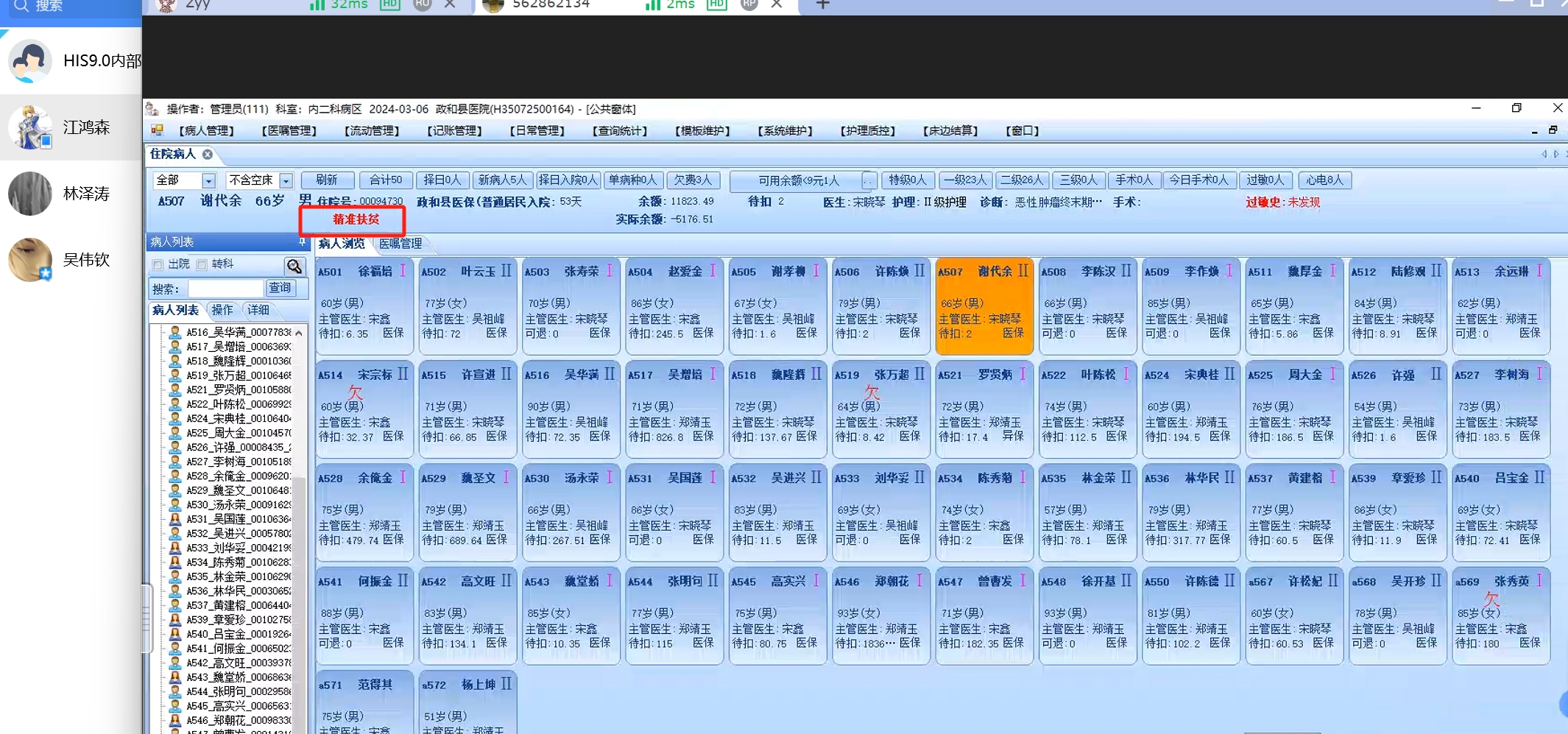Click the patient icon for A516_吴华满 in list
The image size is (1568, 734).
tap(175, 332)
